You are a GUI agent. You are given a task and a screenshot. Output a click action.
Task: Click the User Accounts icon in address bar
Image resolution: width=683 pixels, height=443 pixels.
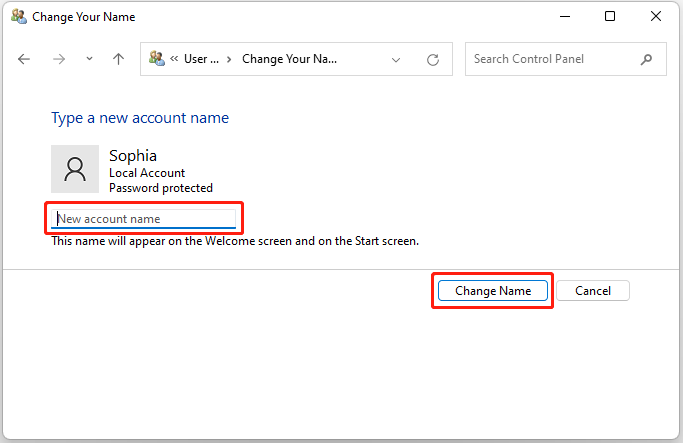[x=157, y=59]
